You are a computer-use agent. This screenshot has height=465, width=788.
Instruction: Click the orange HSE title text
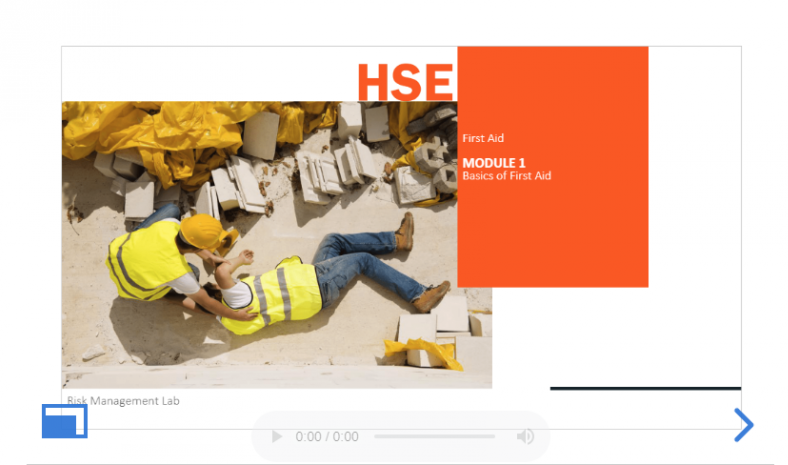[405, 82]
